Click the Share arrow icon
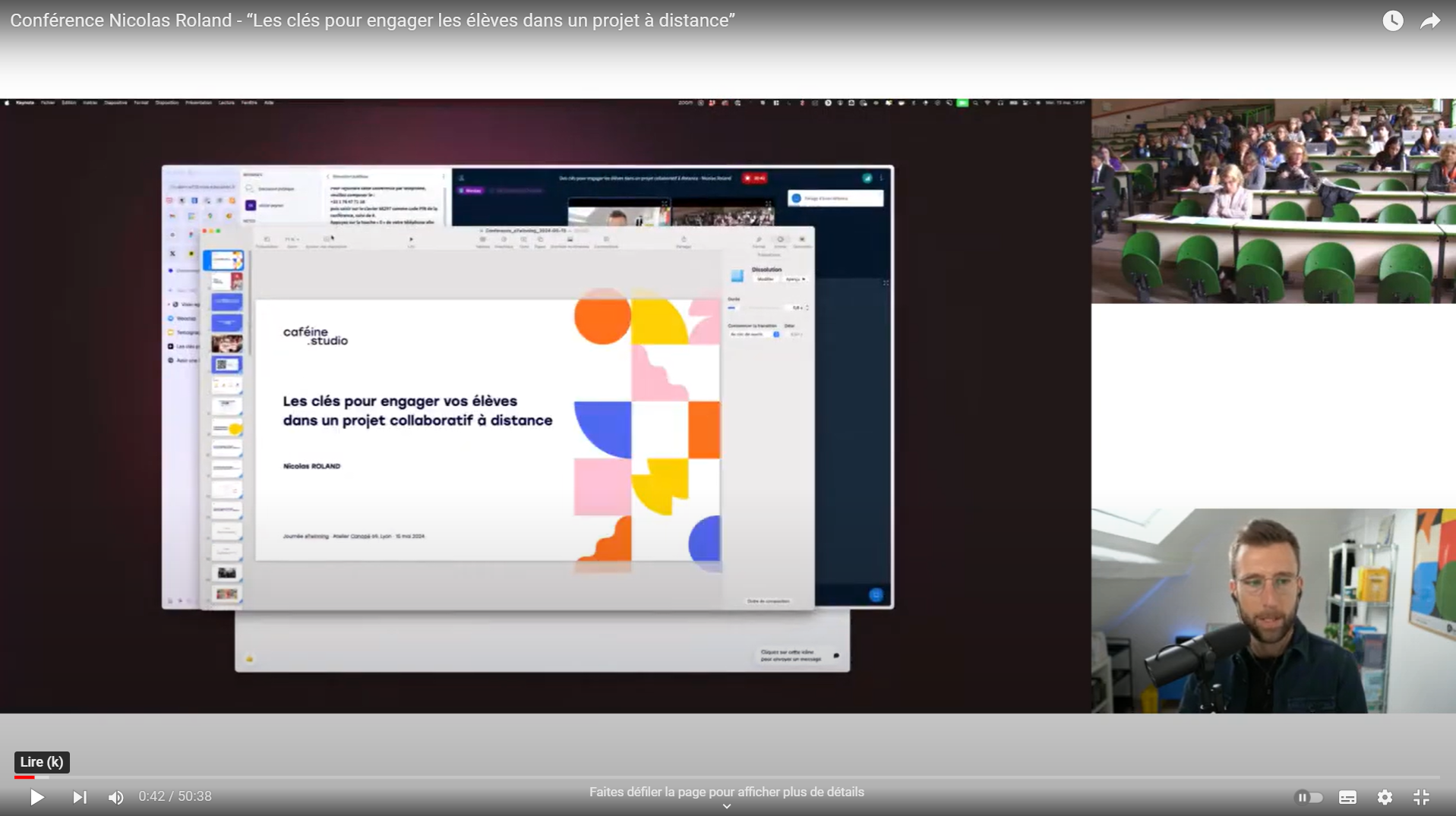The height and width of the screenshot is (816, 1456). tap(1429, 20)
